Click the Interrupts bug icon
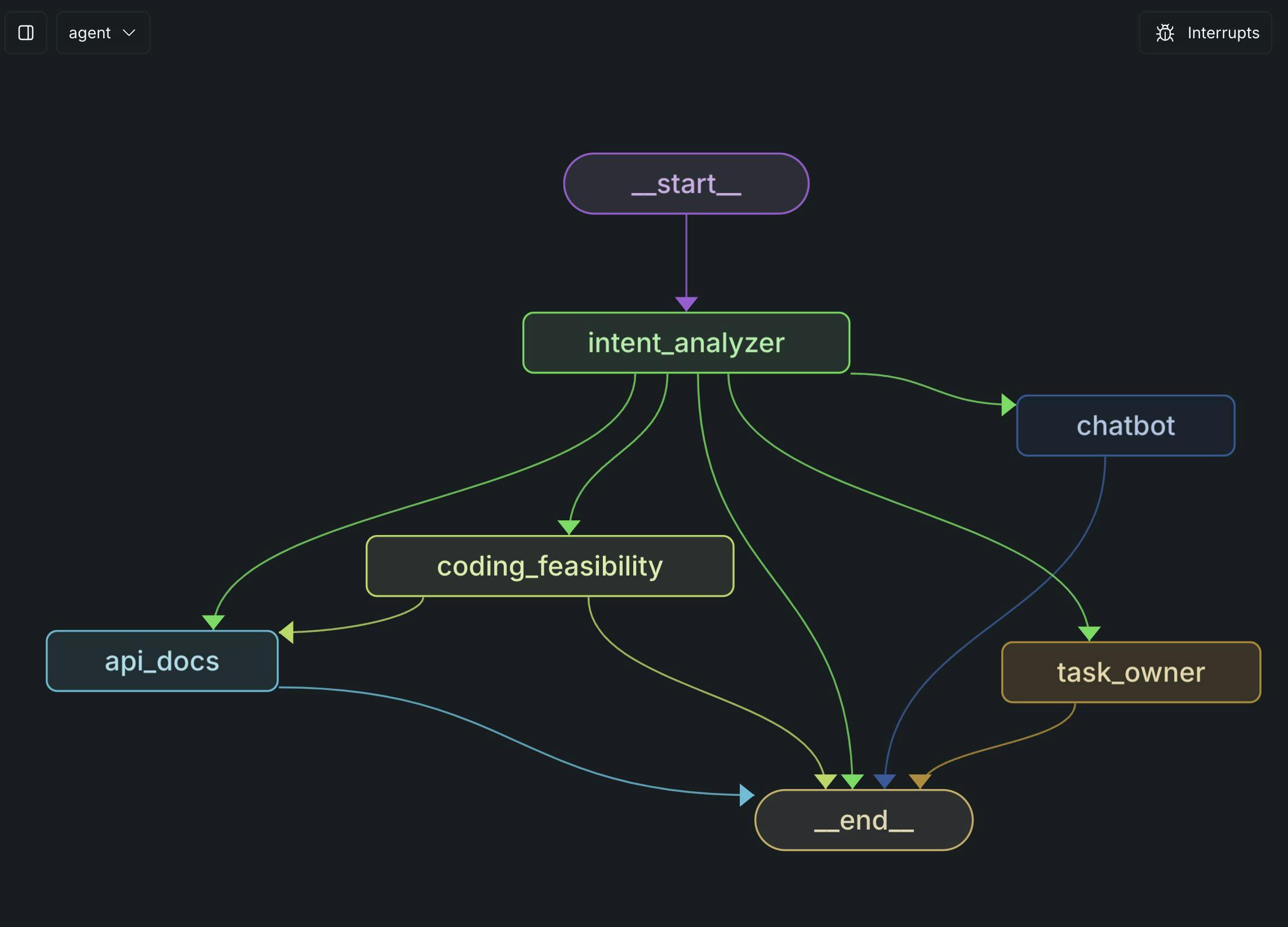Screen dimensions: 1288x927 click(x=1165, y=33)
